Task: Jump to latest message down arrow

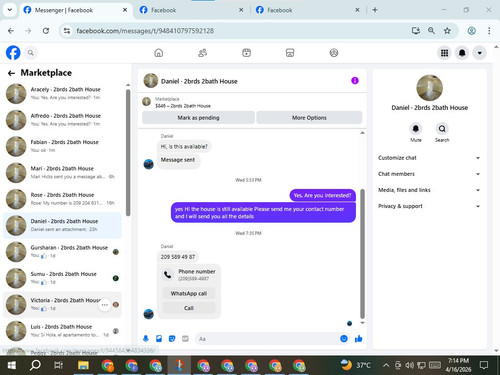Action: (x=362, y=323)
